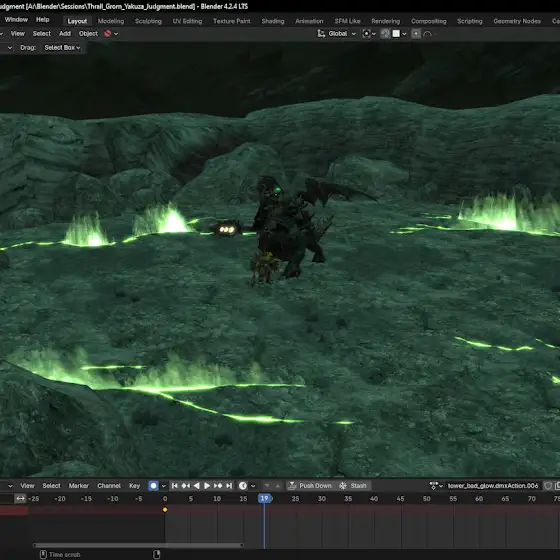Toggle auto keying record button
Viewport: 560px width, 560px height.
point(153,486)
